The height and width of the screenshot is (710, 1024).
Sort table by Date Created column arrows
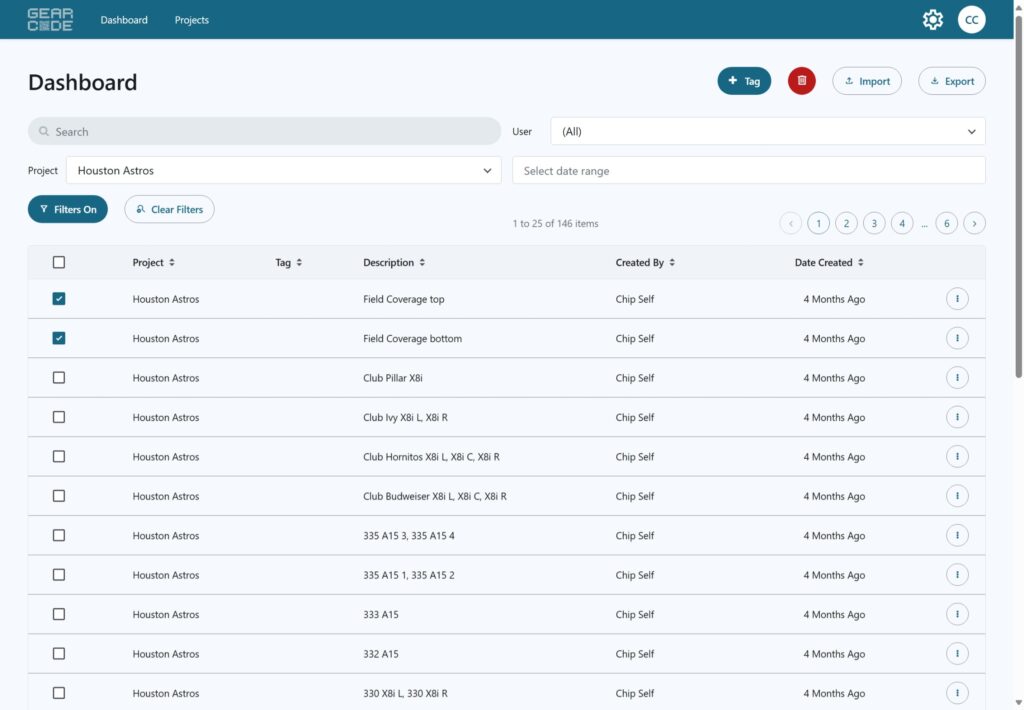pos(861,263)
